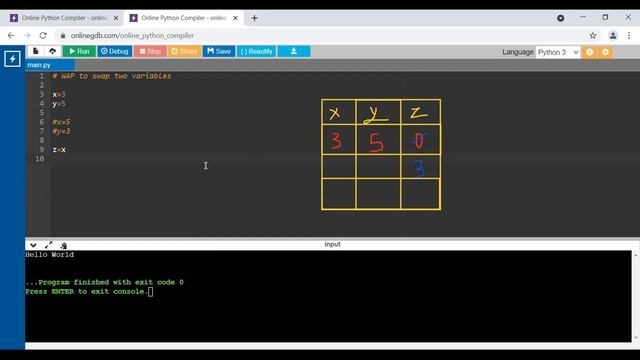Click the x=3 code line

59,94
